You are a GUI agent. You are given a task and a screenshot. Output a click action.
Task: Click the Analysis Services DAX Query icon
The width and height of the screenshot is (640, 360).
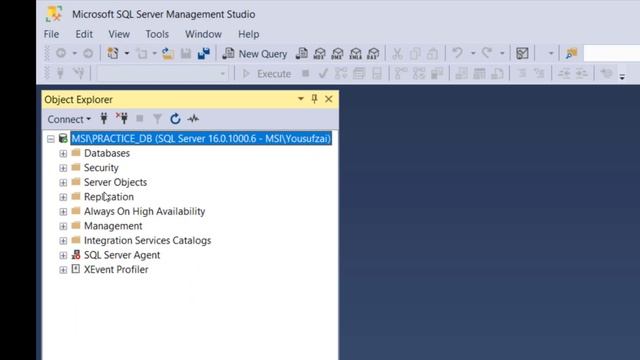point(373,53)
